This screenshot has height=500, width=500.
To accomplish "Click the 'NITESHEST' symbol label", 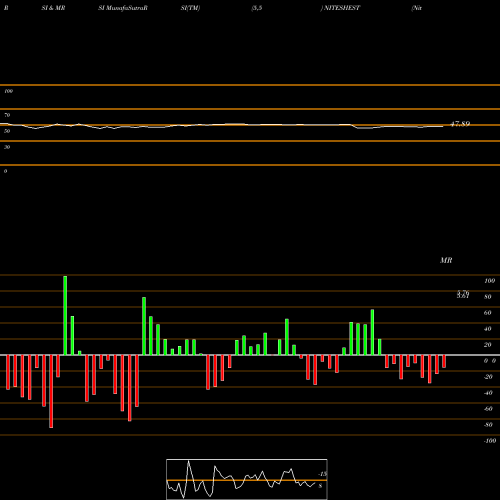I will (342, 8).
